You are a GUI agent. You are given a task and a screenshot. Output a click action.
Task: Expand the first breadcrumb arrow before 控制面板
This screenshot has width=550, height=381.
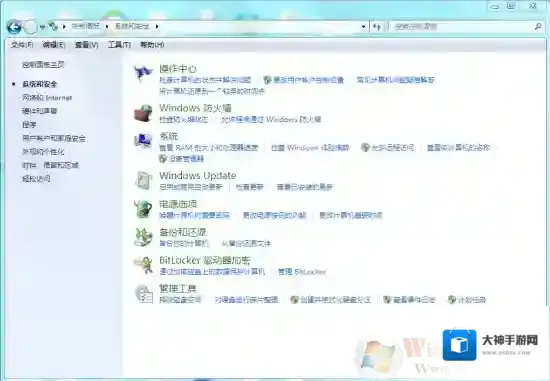click(64, 26)
